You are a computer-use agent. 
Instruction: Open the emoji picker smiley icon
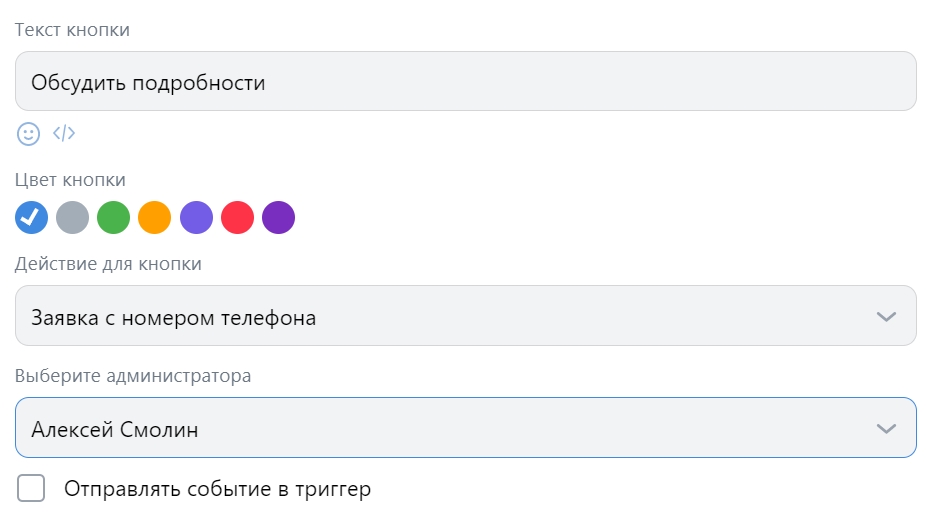[x=28, y=133]
